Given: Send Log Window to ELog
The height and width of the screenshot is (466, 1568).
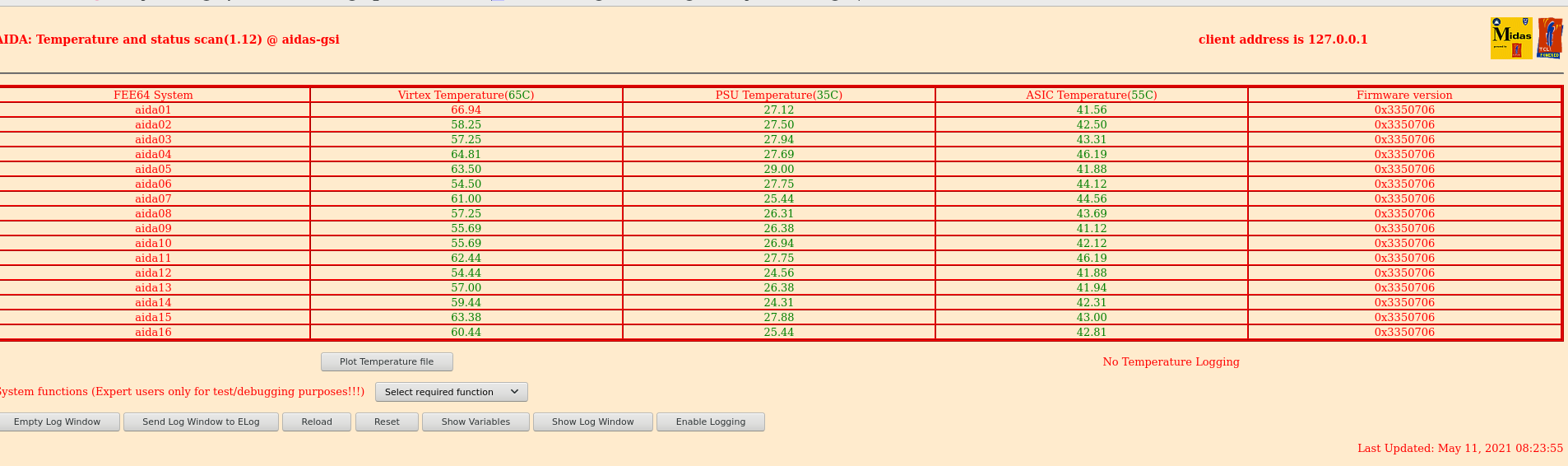Looking at the screenshot, I should click(x=201, y=422).
